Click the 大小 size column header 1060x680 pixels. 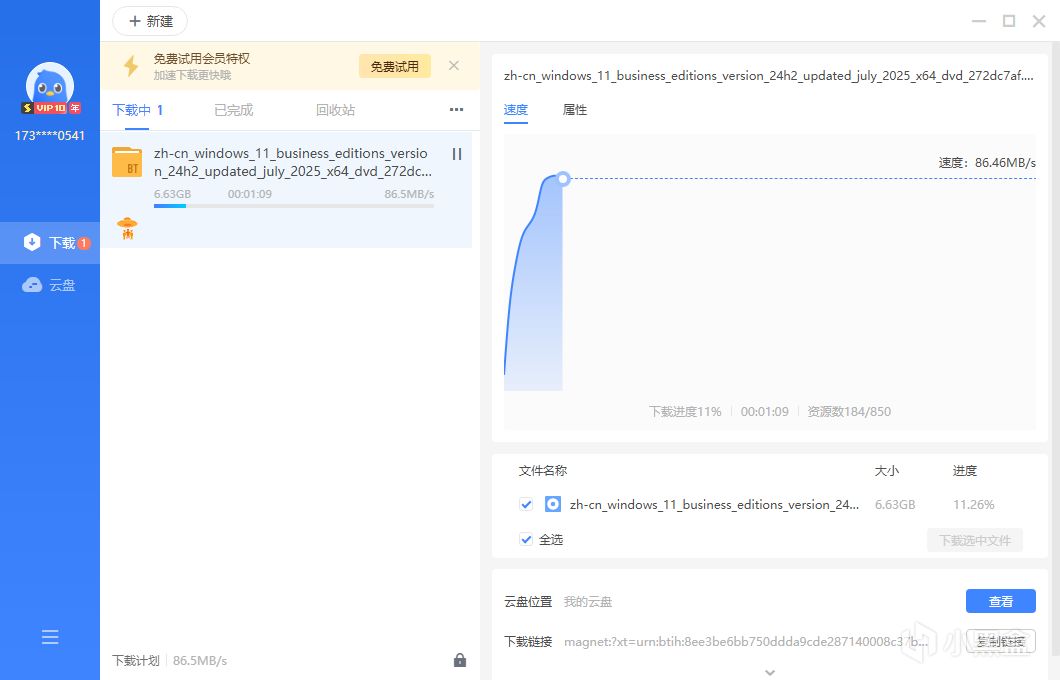point(887,470)
